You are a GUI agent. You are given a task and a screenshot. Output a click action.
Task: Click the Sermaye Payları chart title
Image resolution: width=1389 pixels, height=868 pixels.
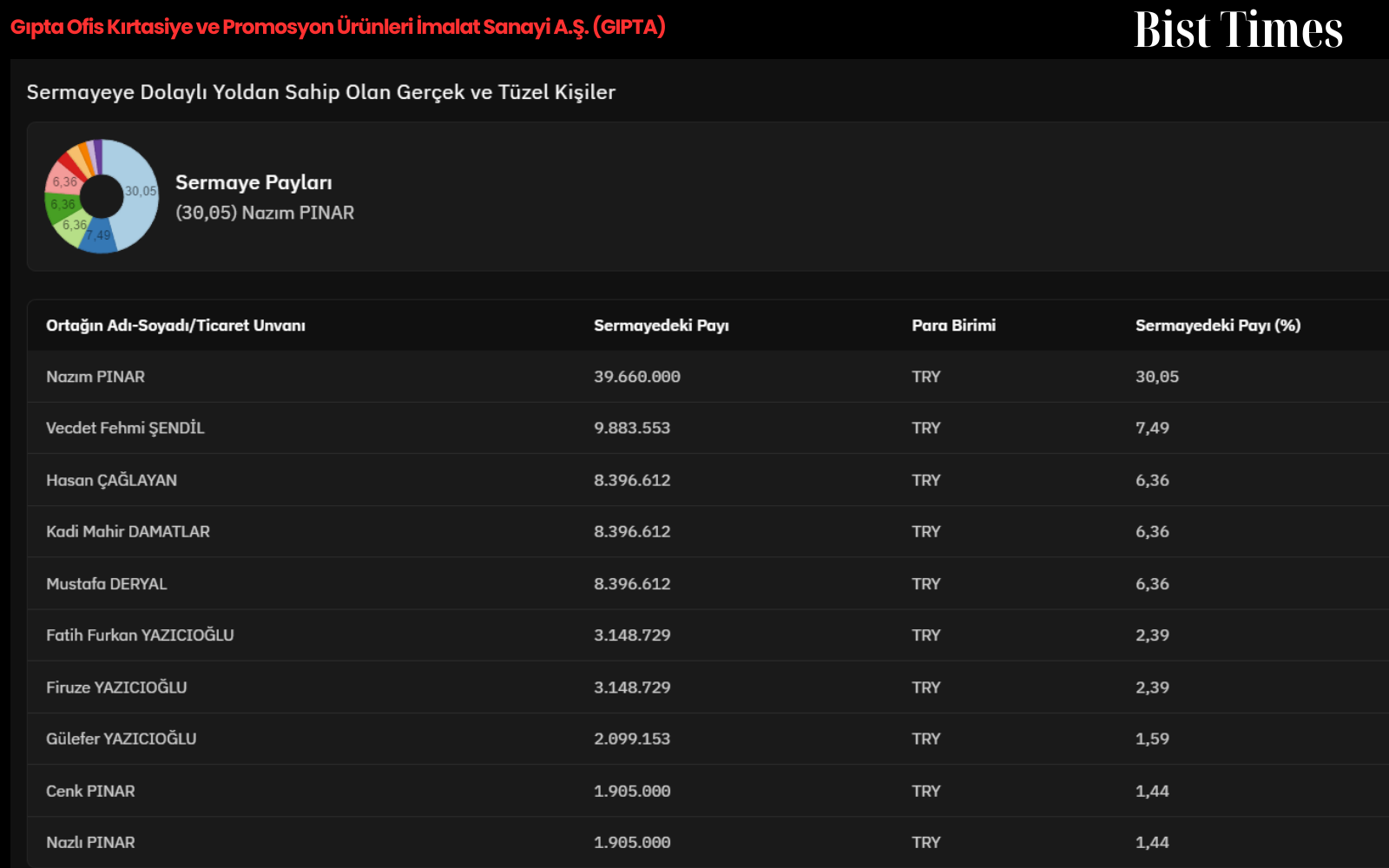point(253,182)
